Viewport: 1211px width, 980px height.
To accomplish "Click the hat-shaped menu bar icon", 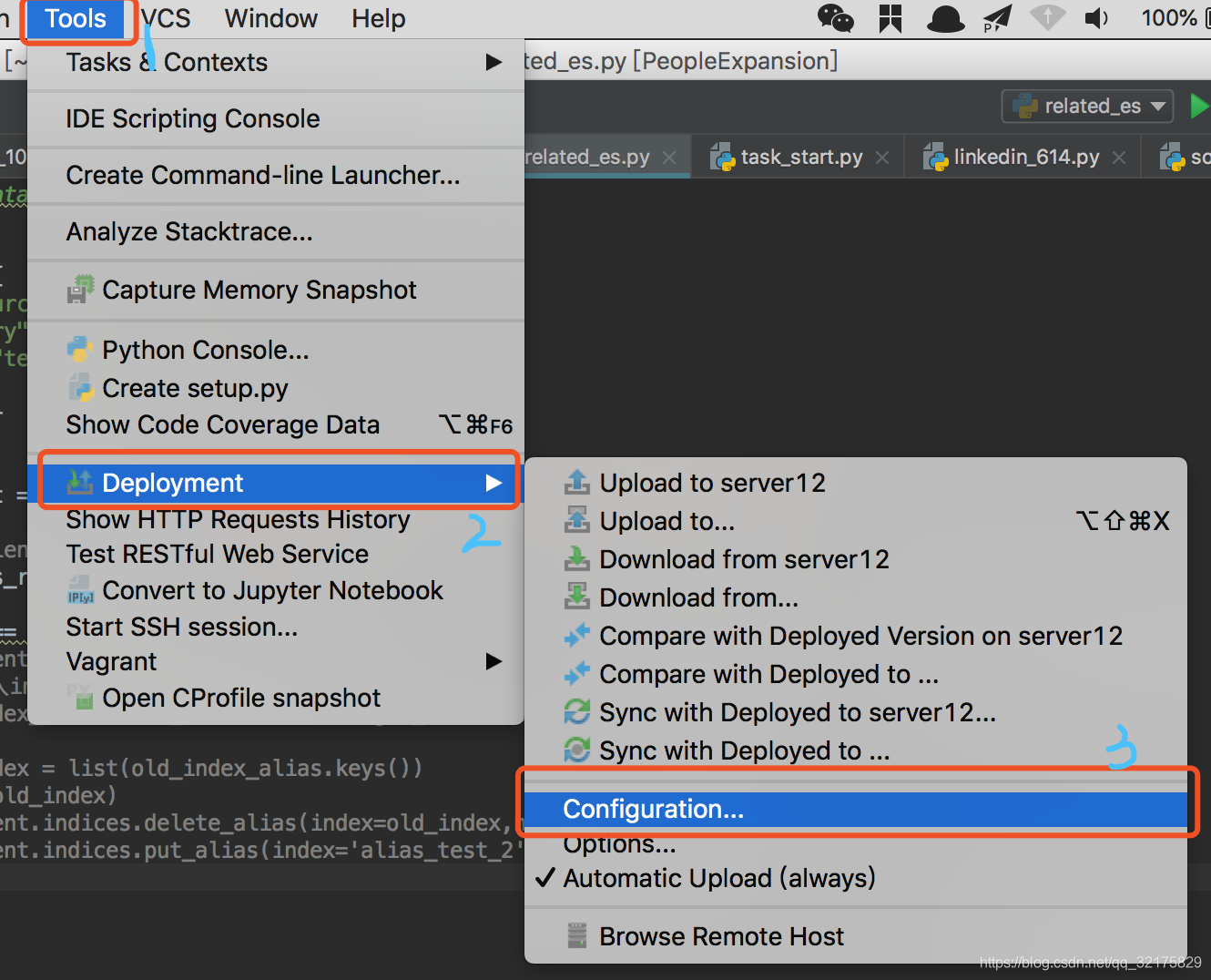I will 945,18.
